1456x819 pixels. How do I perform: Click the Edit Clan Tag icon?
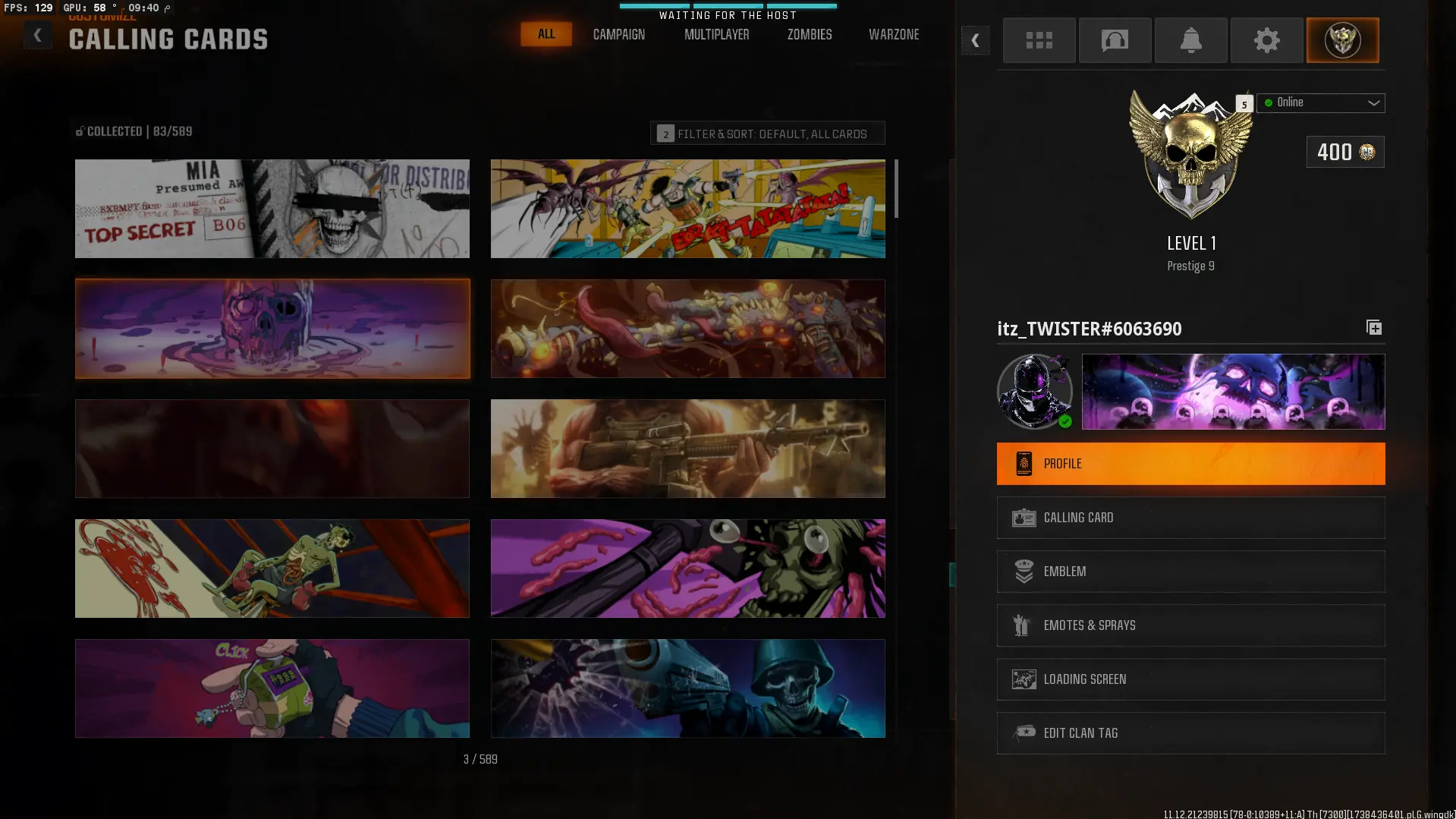pyautogui.click(x=1024, y=732)
